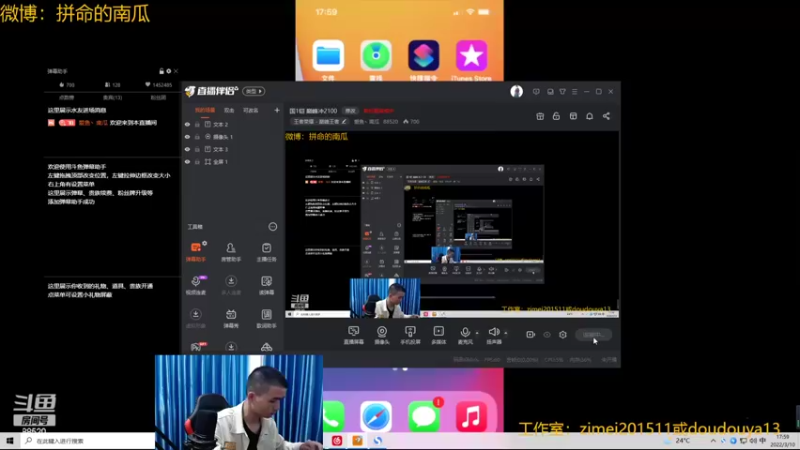Switch to the third scene tab
The height and width of the screenshot is (450, 800).
tap(251, 110)
